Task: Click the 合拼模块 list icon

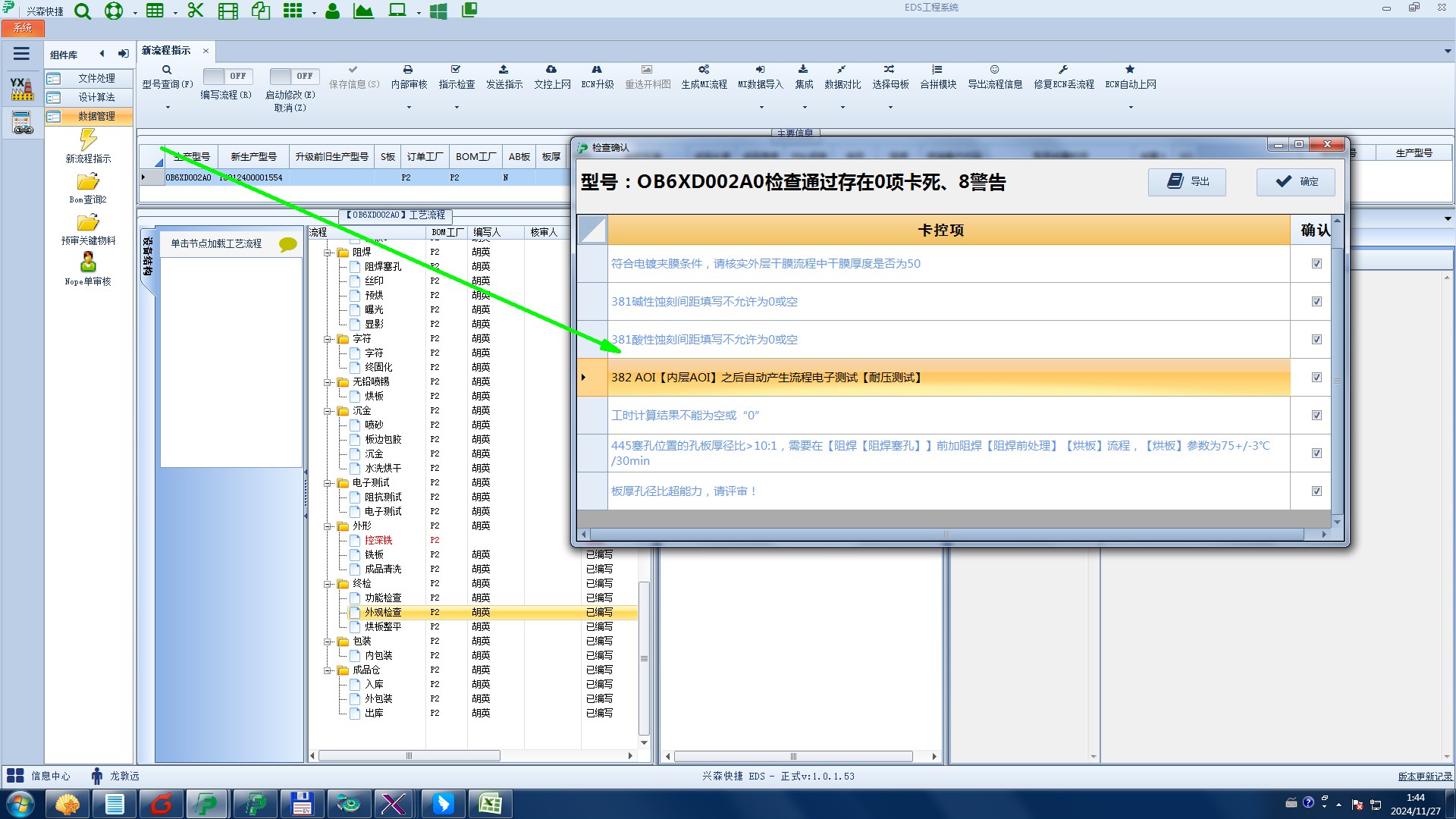Action: (937, 70)
